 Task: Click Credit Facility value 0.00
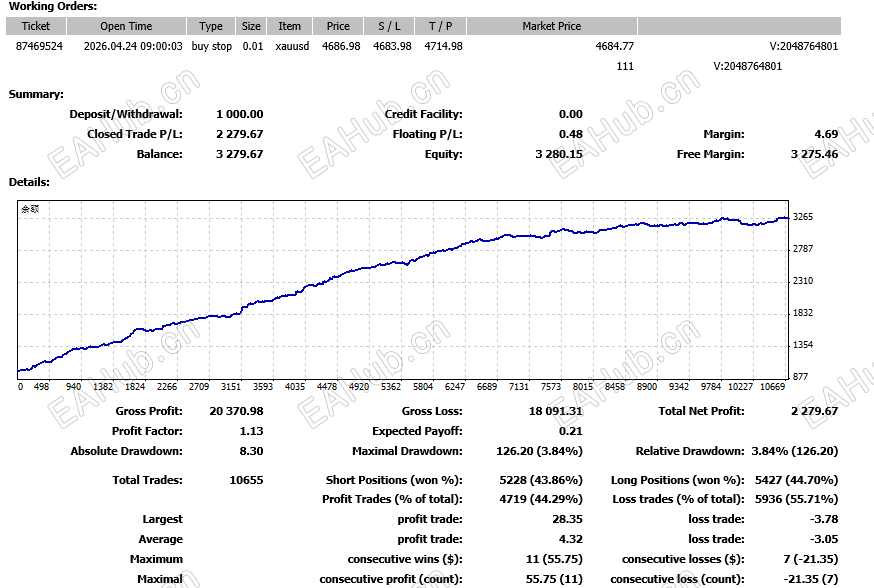pyautogui.click(x=571, y=114)
